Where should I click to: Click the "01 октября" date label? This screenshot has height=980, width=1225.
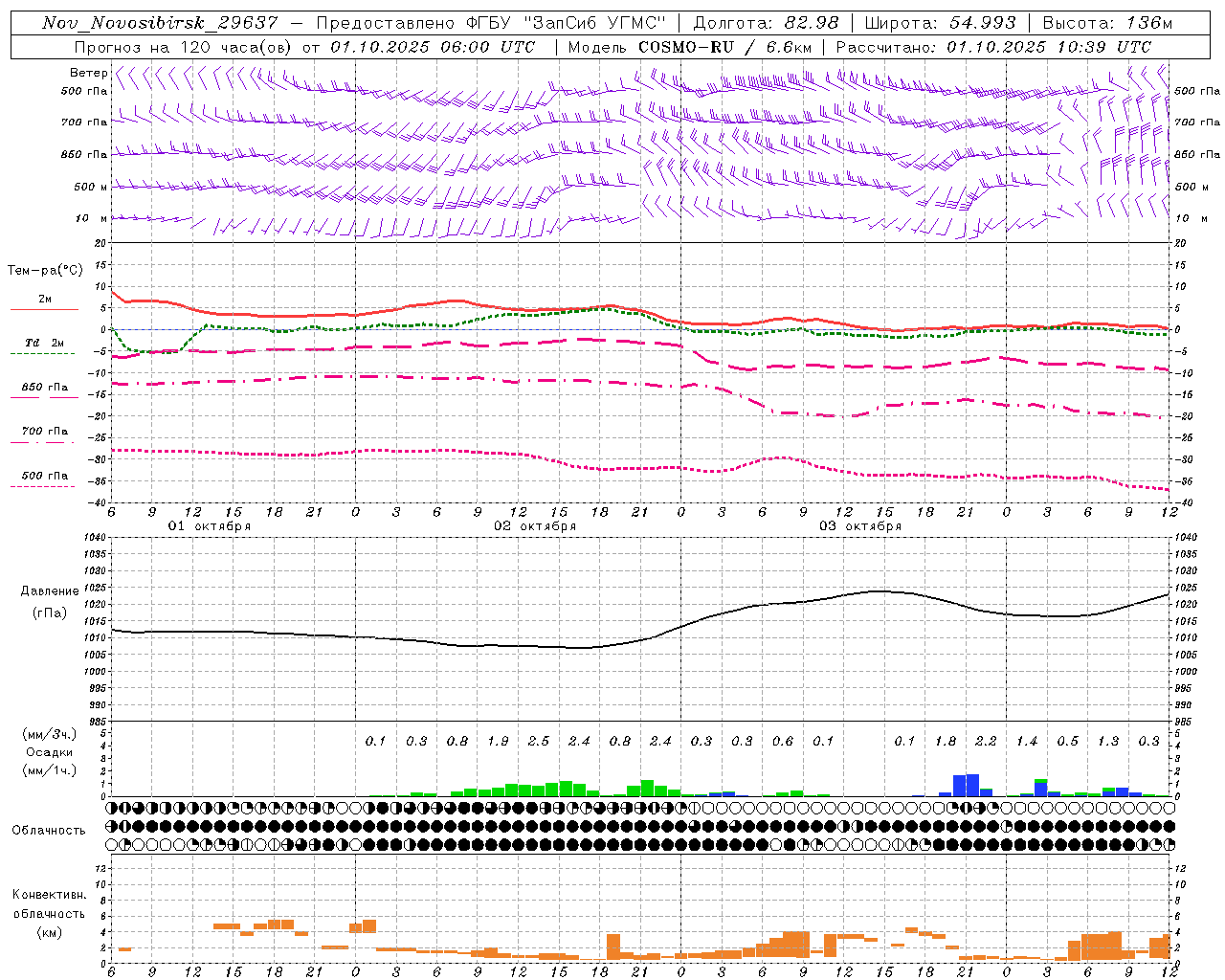pos(210,526)
